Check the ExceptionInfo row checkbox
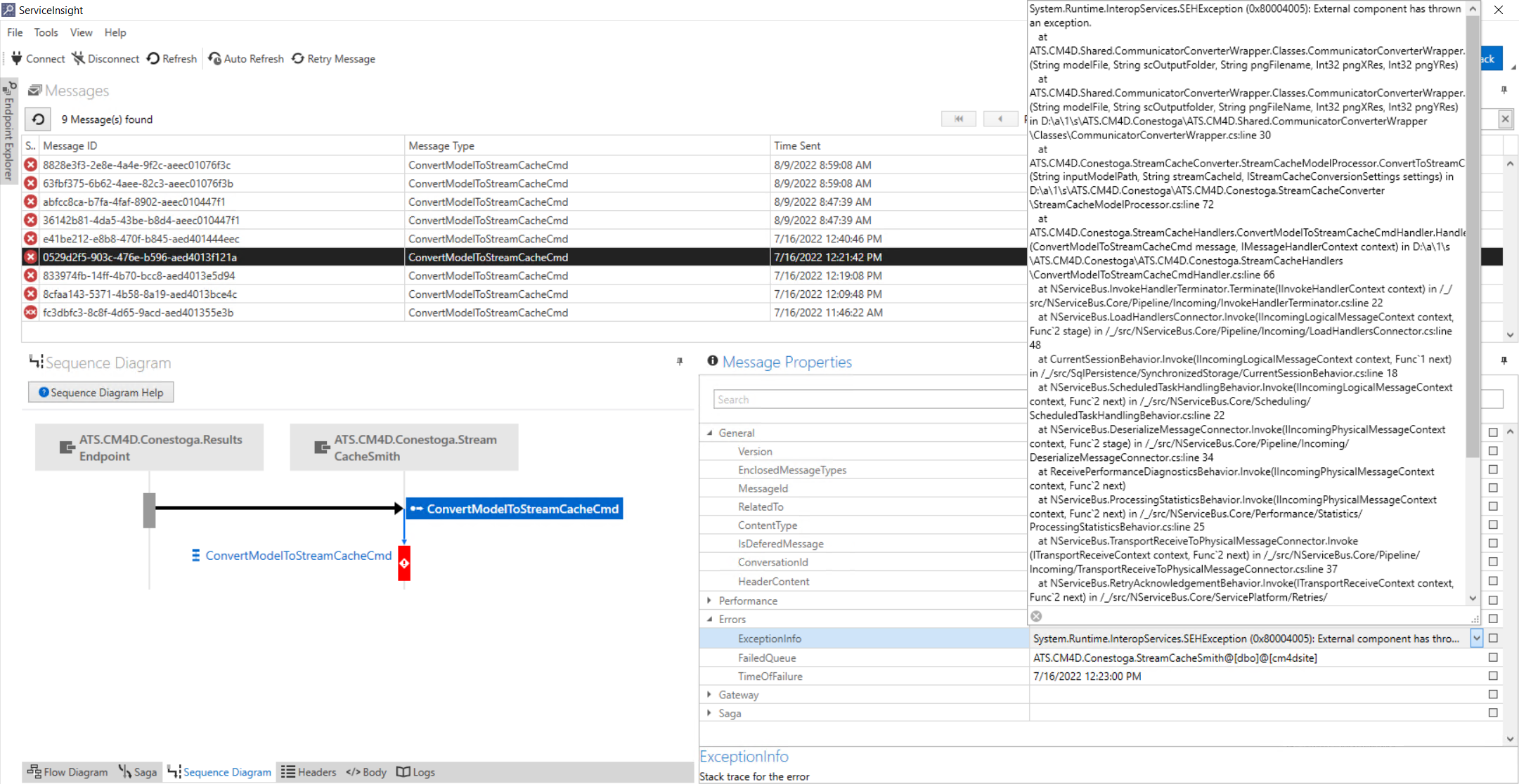This screenshot has width=1519, height=784. (x=1493, y=639)
